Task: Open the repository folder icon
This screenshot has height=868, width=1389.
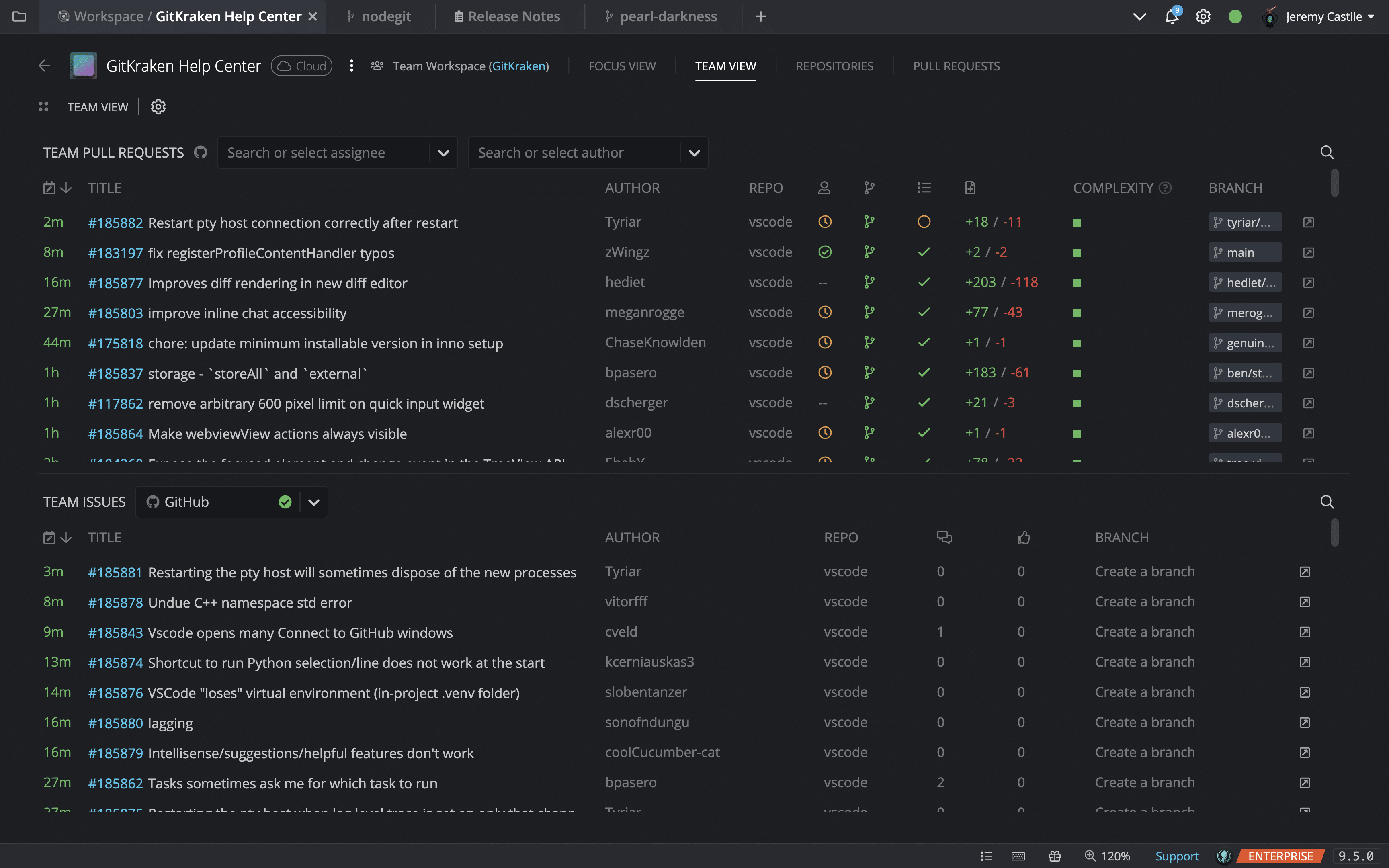Action: coord(19,16)
